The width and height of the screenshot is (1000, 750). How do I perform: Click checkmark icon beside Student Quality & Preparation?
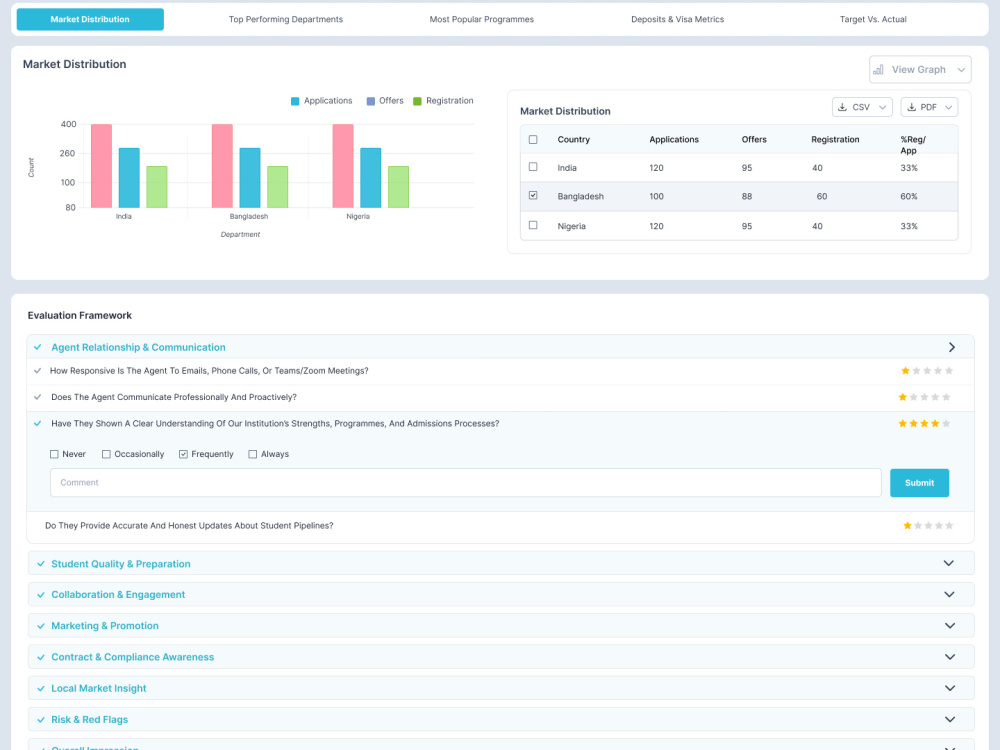click(41, 564)
